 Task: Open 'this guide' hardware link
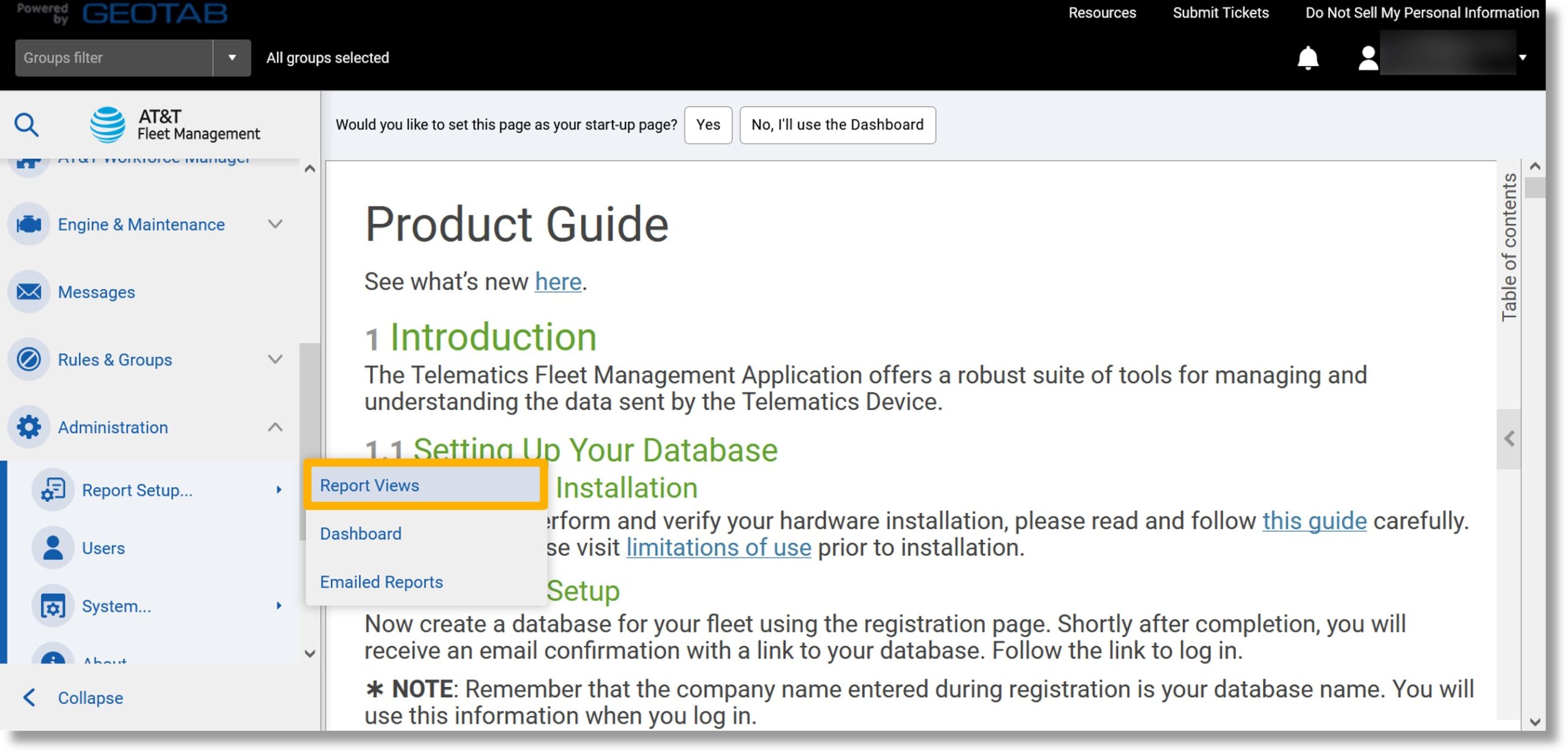pos(1314,521)
